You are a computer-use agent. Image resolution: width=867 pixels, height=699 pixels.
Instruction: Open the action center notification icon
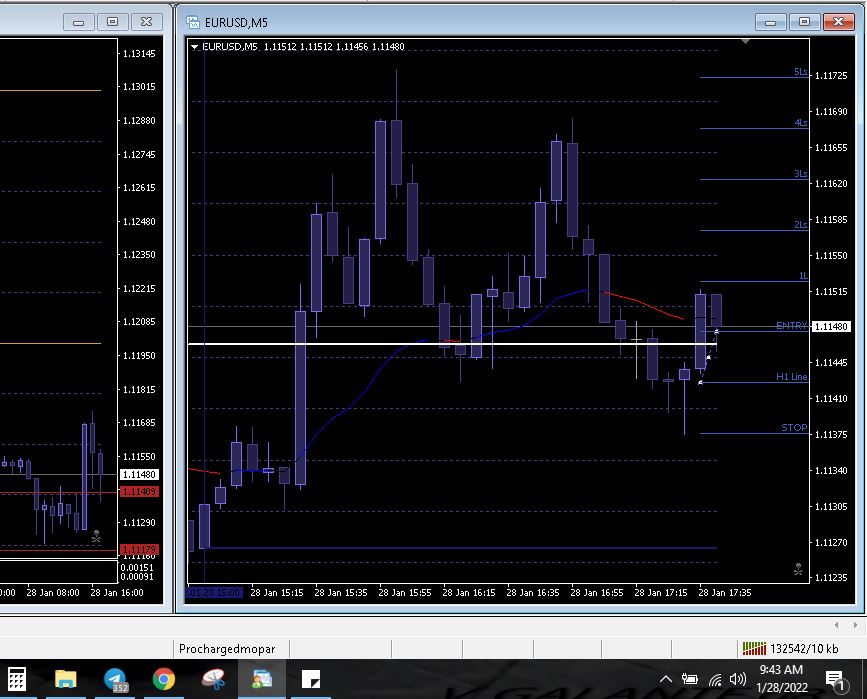[x=835, y=680]
